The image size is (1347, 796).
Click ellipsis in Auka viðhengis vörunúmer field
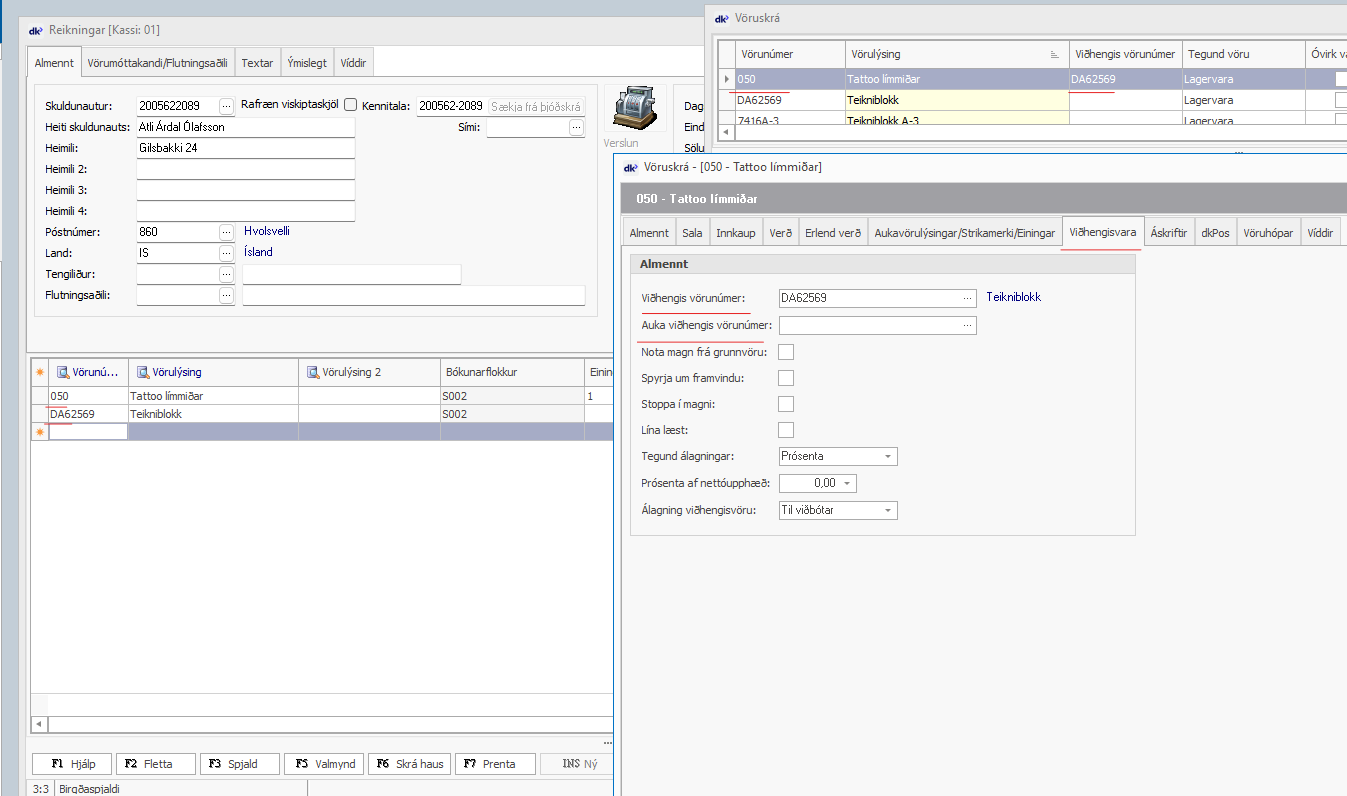(967, 325)
